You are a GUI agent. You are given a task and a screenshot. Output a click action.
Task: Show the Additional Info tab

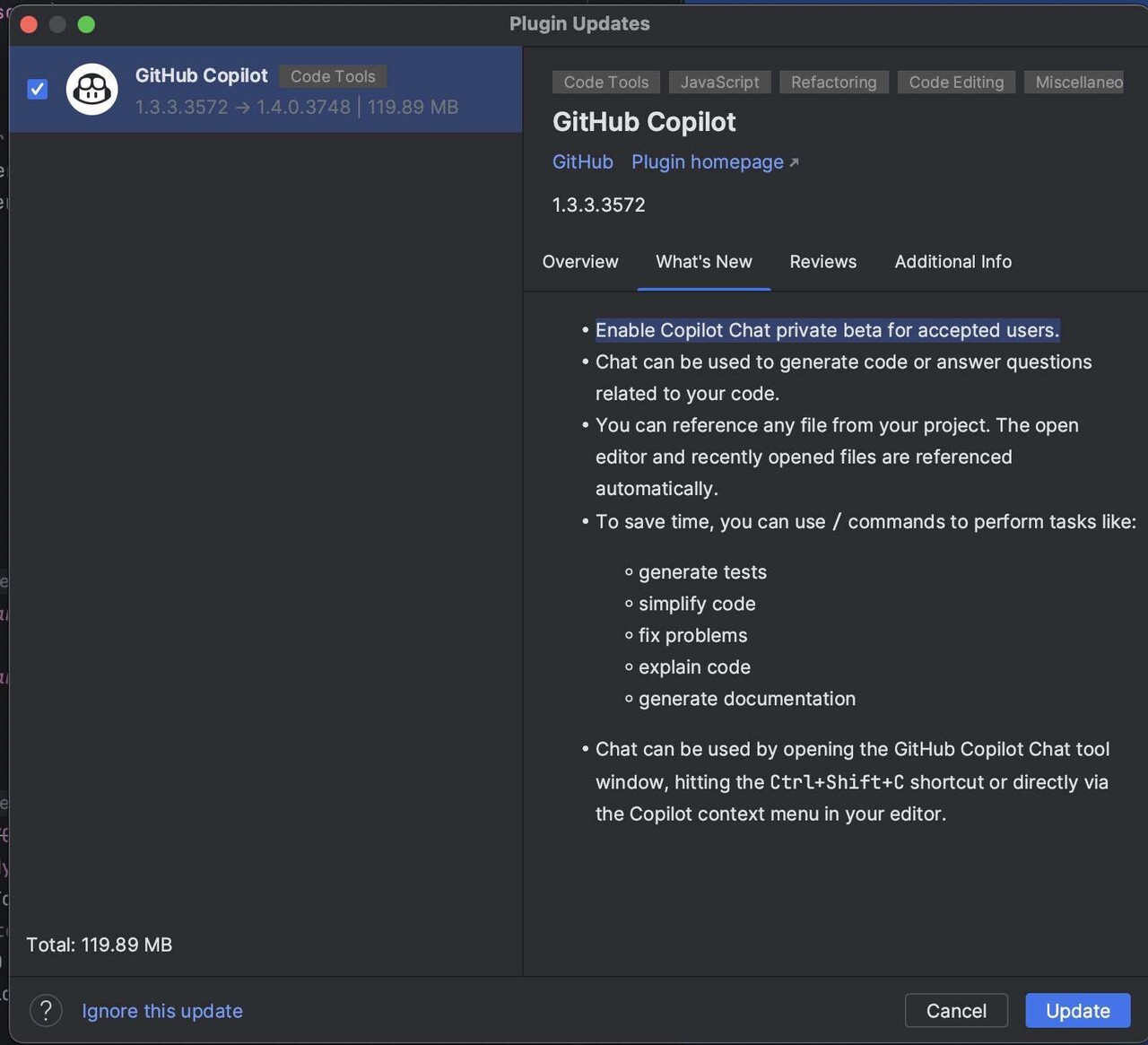click(952, 262)
